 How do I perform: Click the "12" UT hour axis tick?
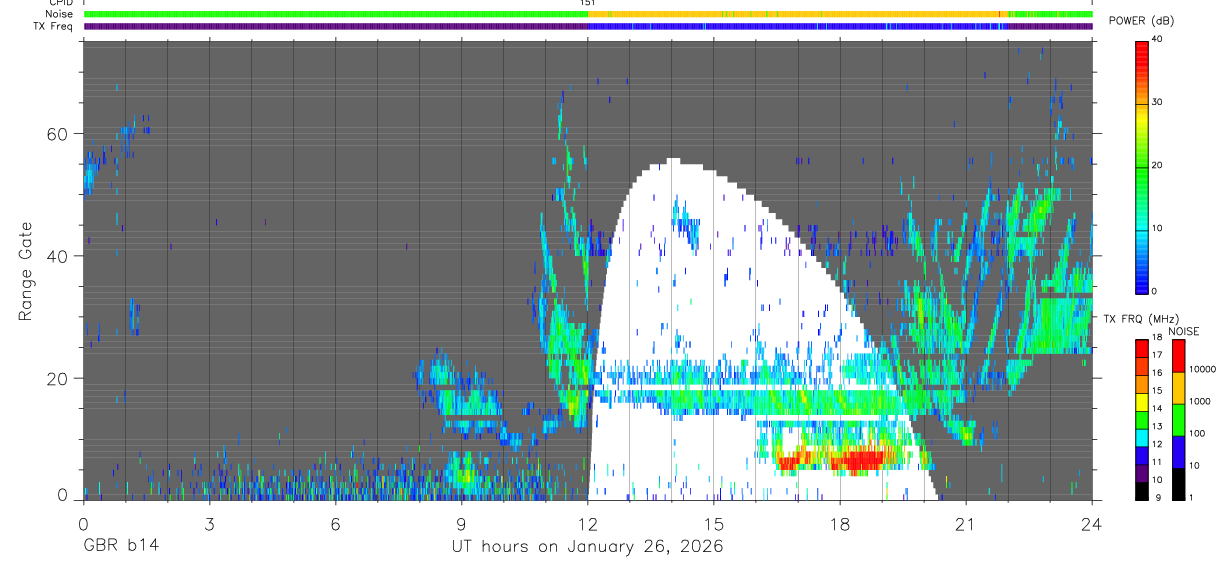tap(588, 523)
